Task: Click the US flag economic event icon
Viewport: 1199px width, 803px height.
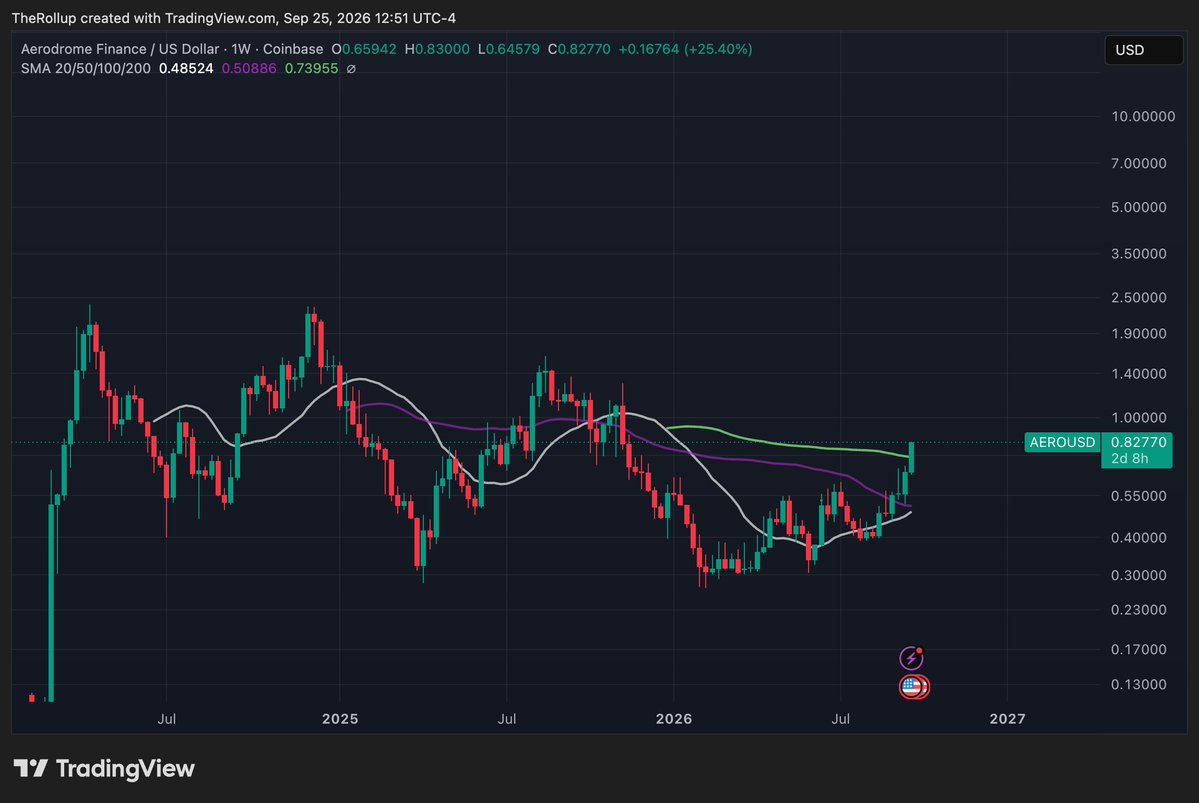Action: [912, 687]
